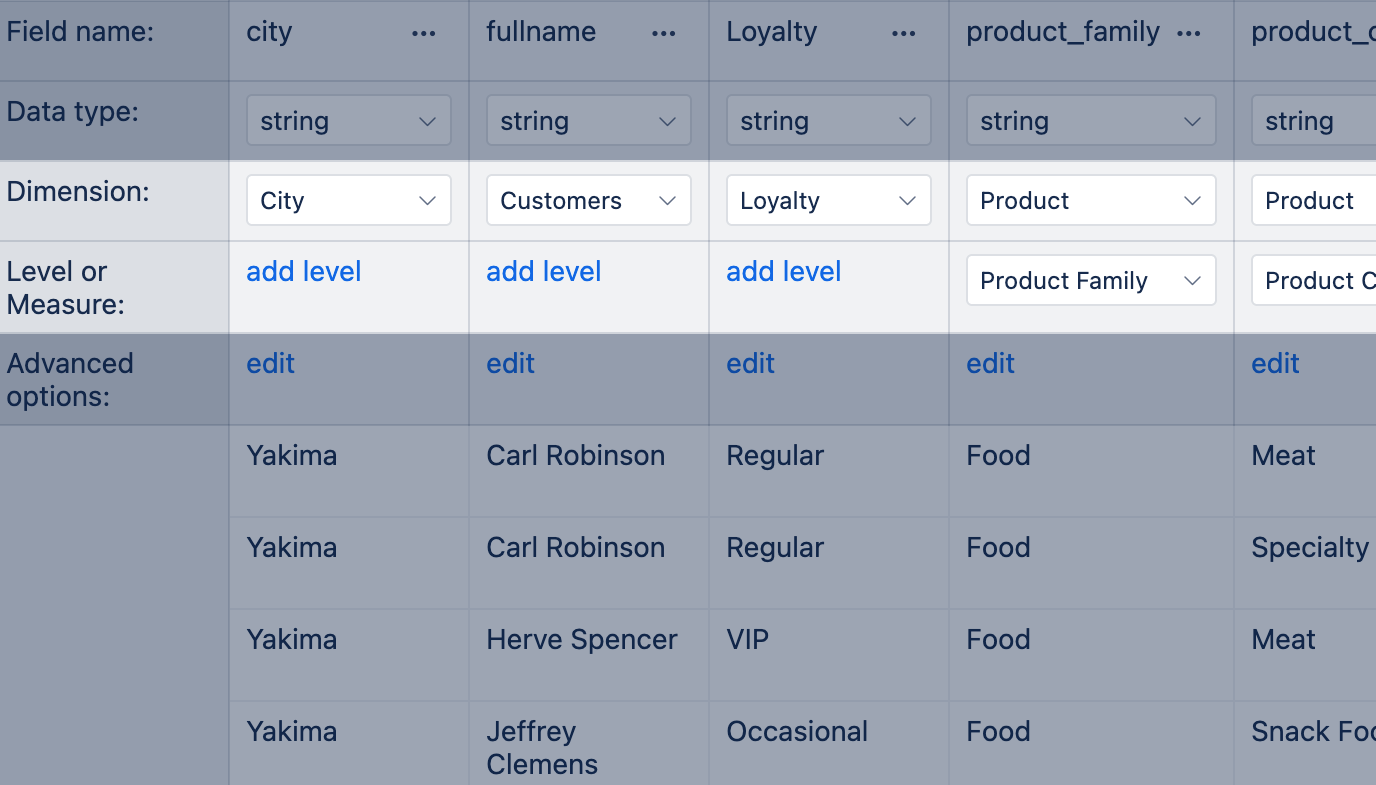Open the city column options menu (three dots)
The width and height of the screenshot is (1376, 785).
424,33
